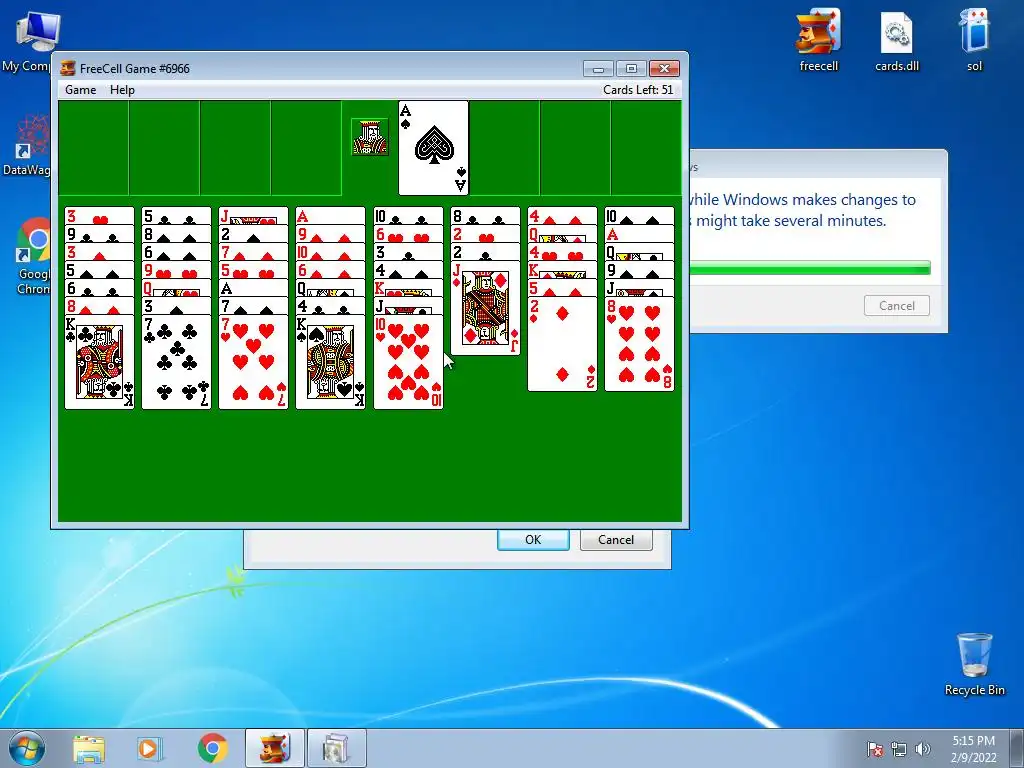
Task: Click the ten of spades atop eighth column
Action: [639, 216]
